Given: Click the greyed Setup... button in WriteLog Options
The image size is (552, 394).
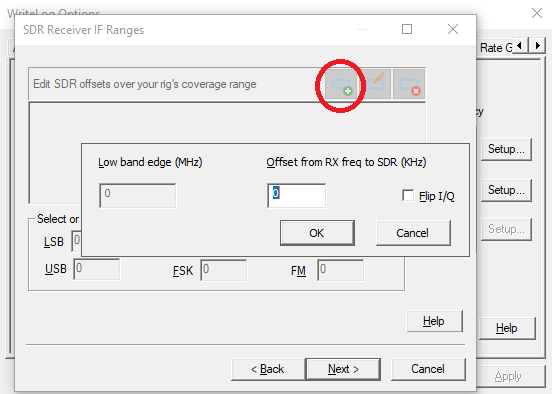Looking at the screenshot, I should 506,229.
